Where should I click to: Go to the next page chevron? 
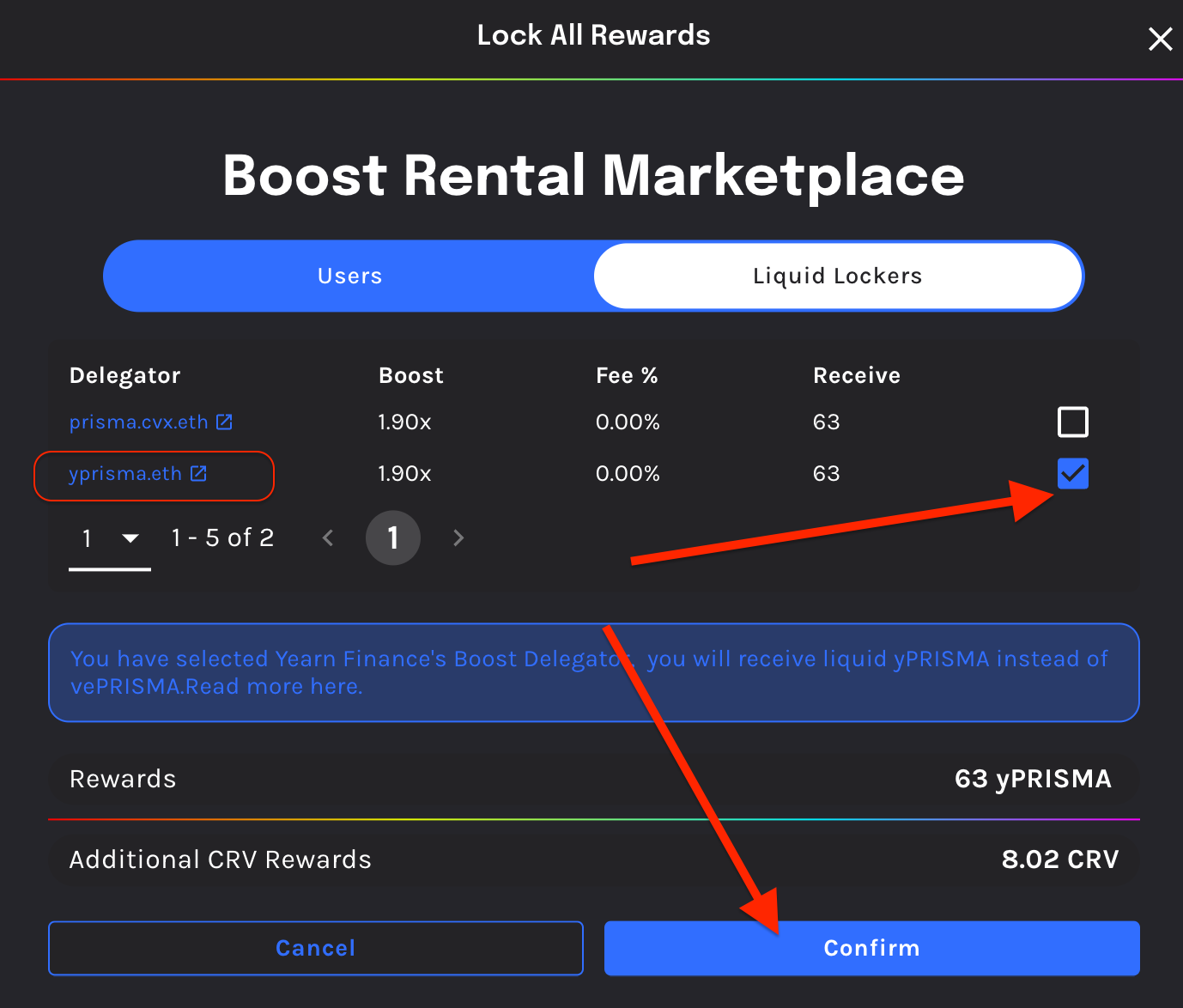point(458,538)
